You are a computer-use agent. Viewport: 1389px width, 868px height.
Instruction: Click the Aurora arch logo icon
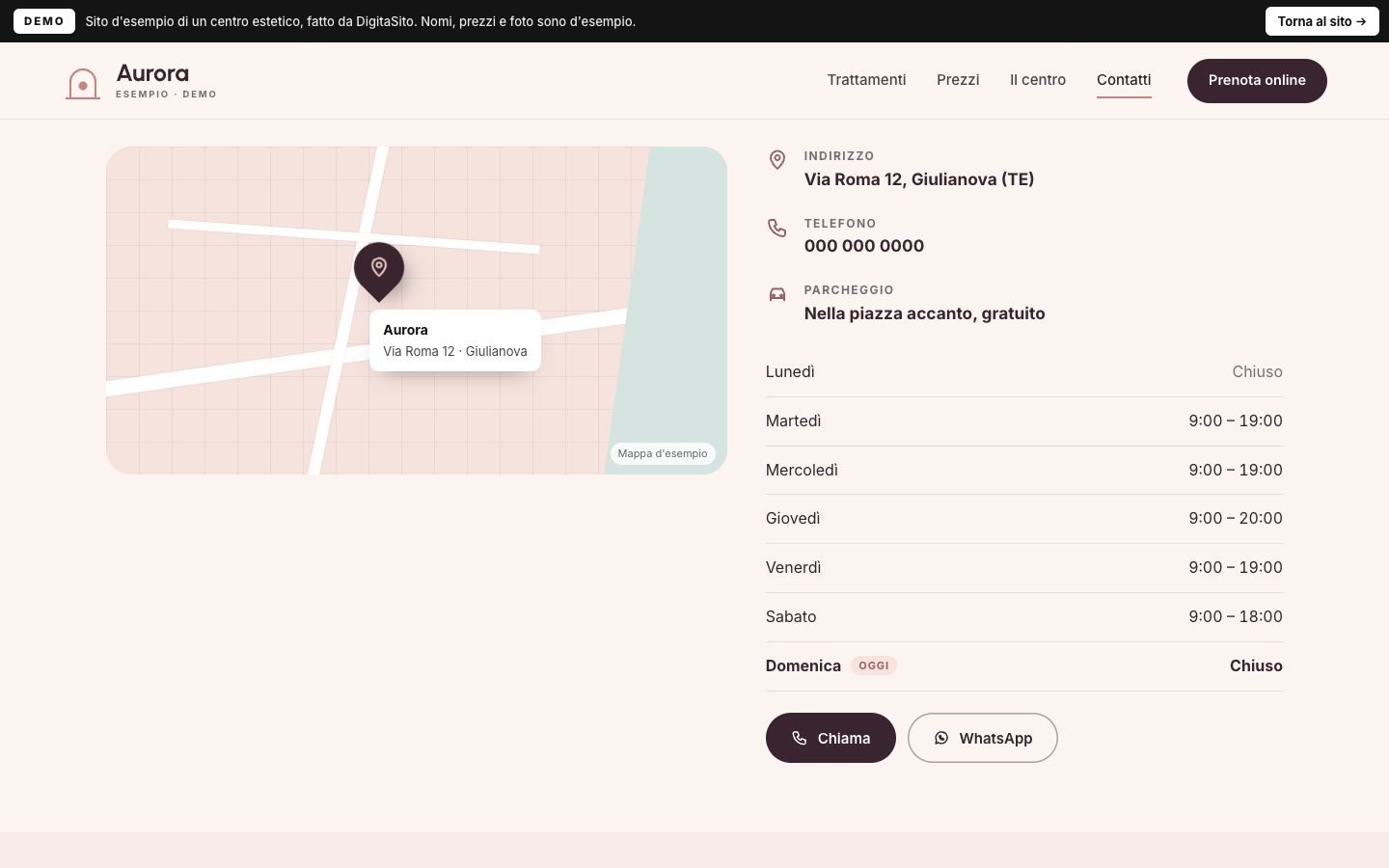click(x=83, y=83)
